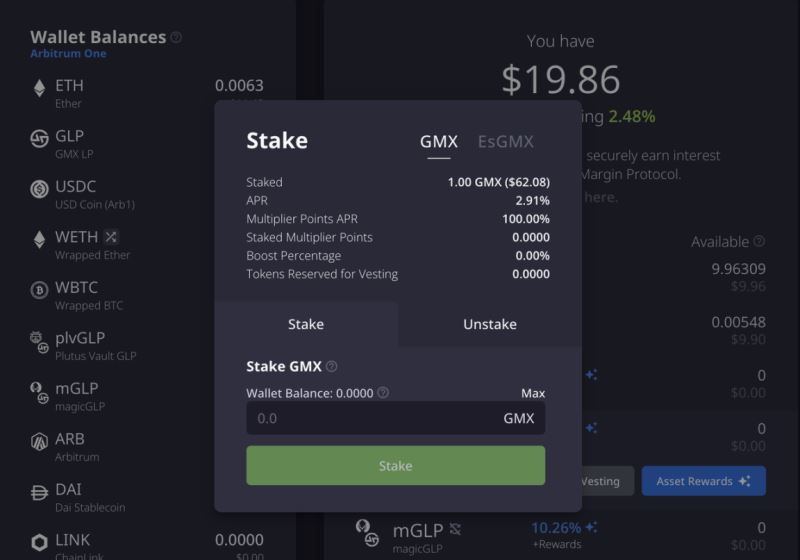Click the GMX amount input field
This screenshot has width=800, height=560.
370,418
